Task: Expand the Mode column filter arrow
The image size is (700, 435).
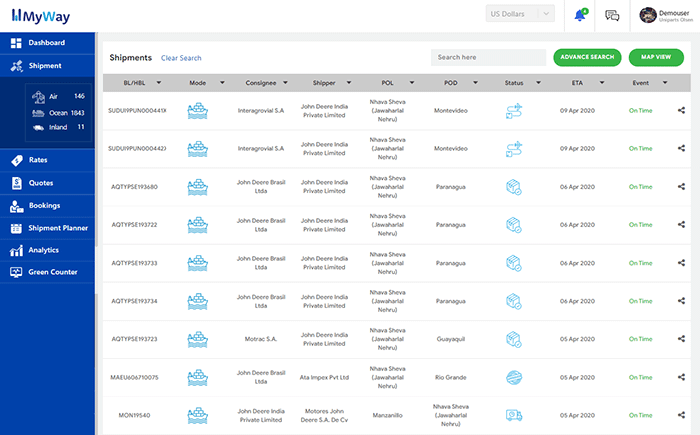Action: [222, 83]
